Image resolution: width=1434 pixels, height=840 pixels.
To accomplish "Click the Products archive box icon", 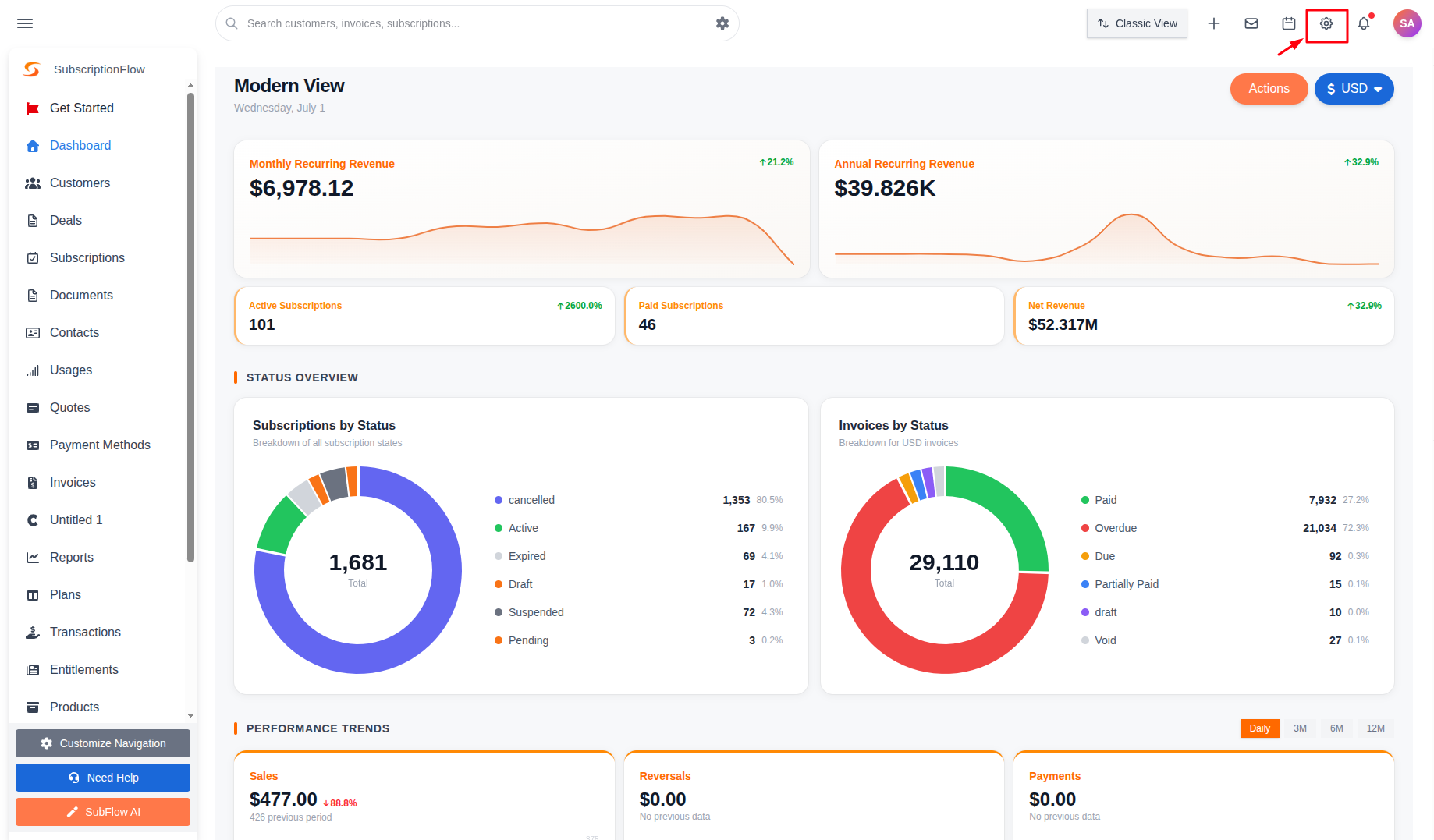I will click(33, 707).
